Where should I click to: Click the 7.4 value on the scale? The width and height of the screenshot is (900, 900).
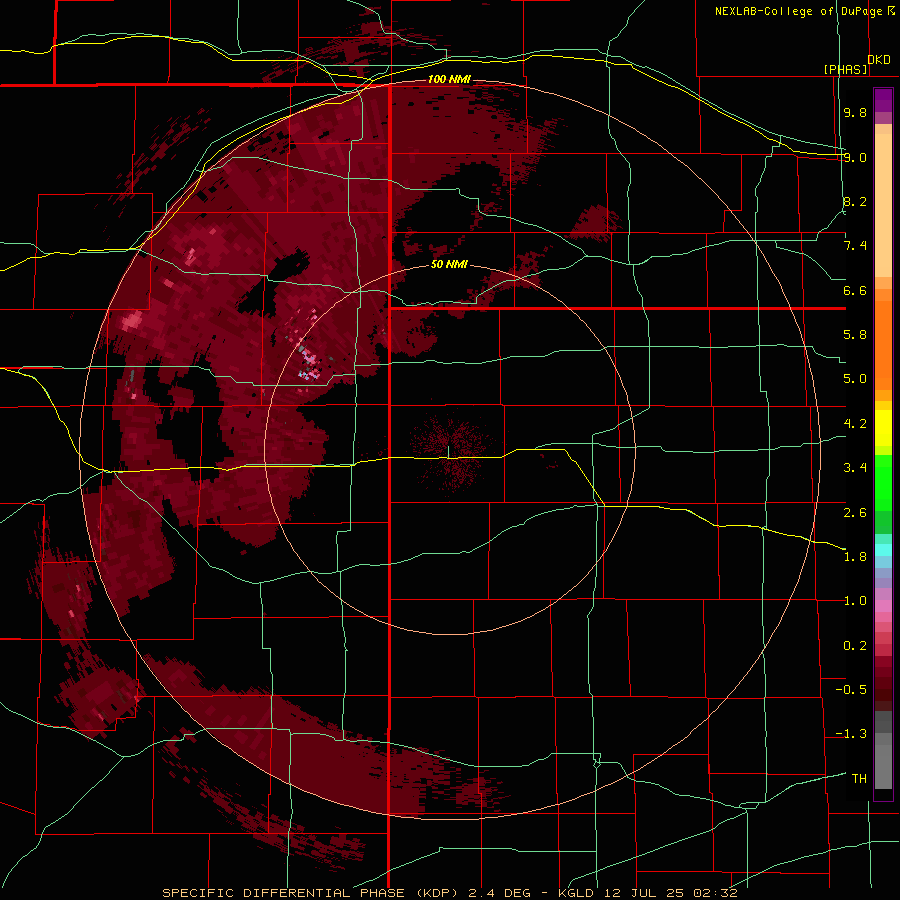point(855,246)
